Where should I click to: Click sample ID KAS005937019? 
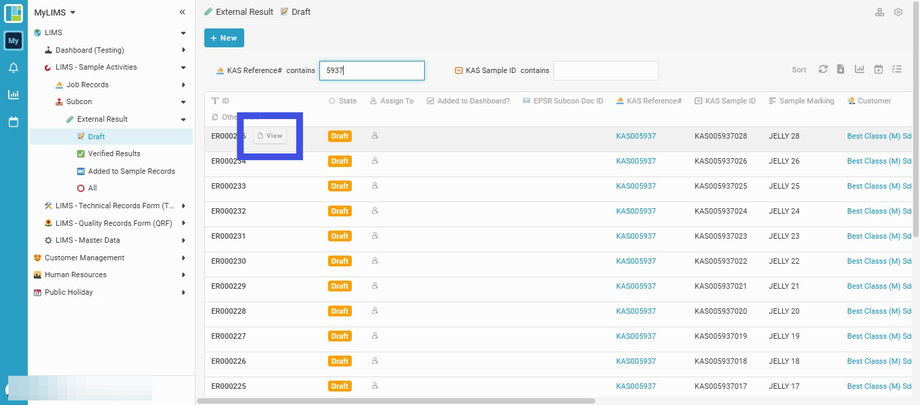click(721, 336)
